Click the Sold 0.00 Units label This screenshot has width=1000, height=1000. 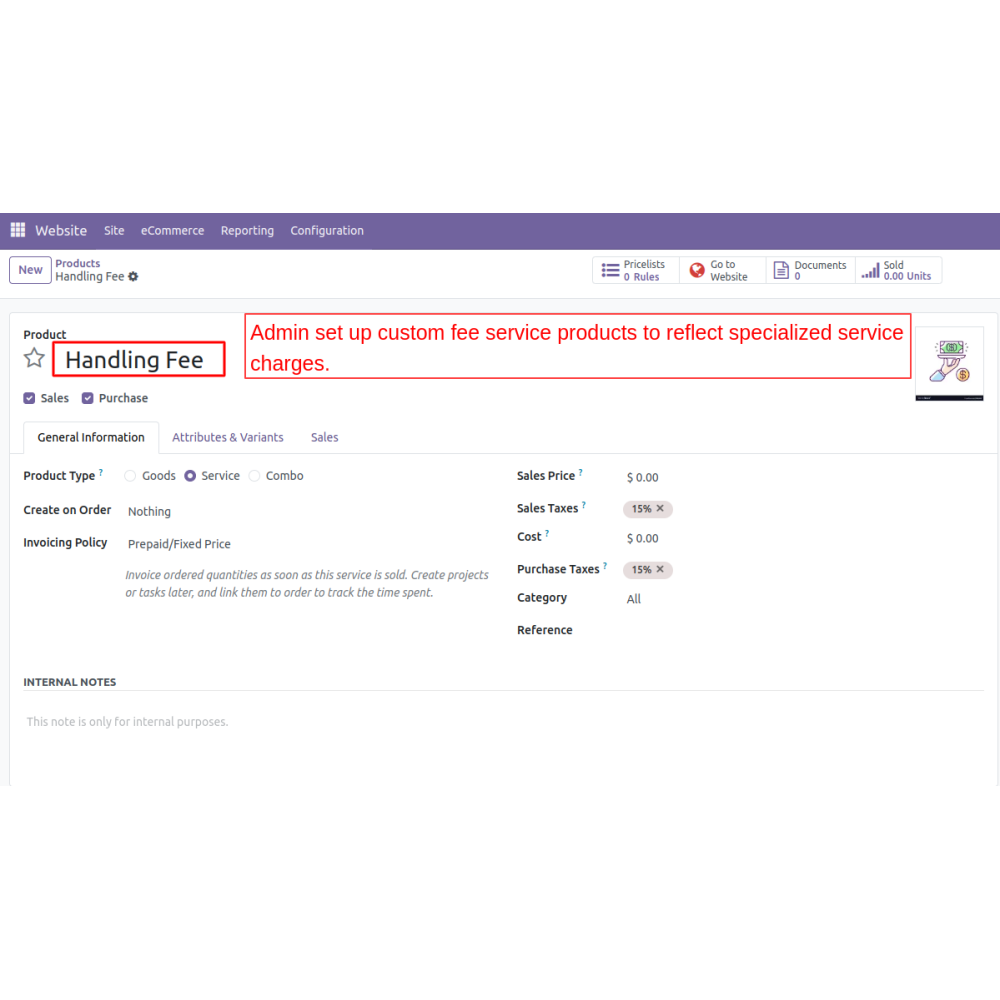907,270
